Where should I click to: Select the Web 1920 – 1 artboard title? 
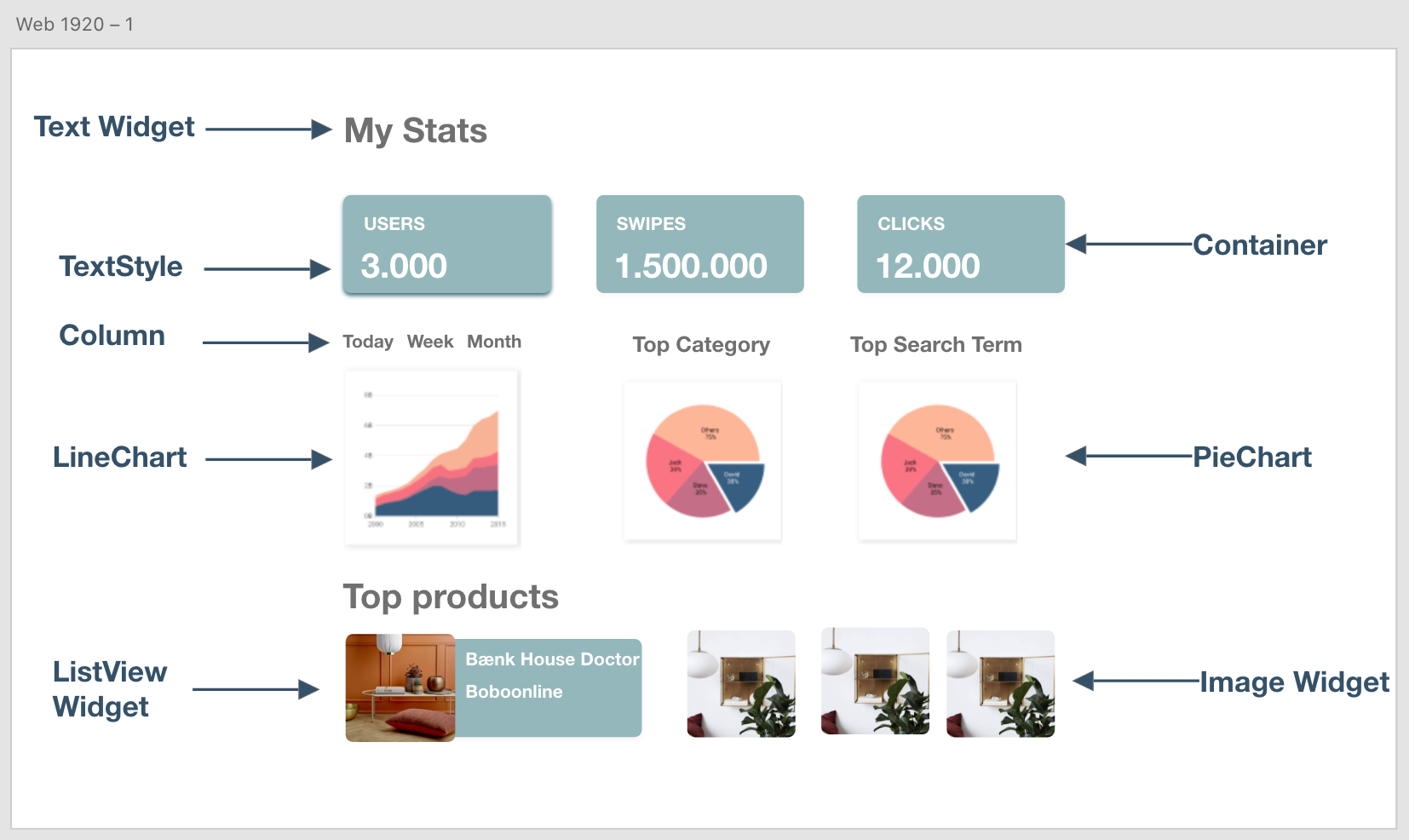click(75, 24)
